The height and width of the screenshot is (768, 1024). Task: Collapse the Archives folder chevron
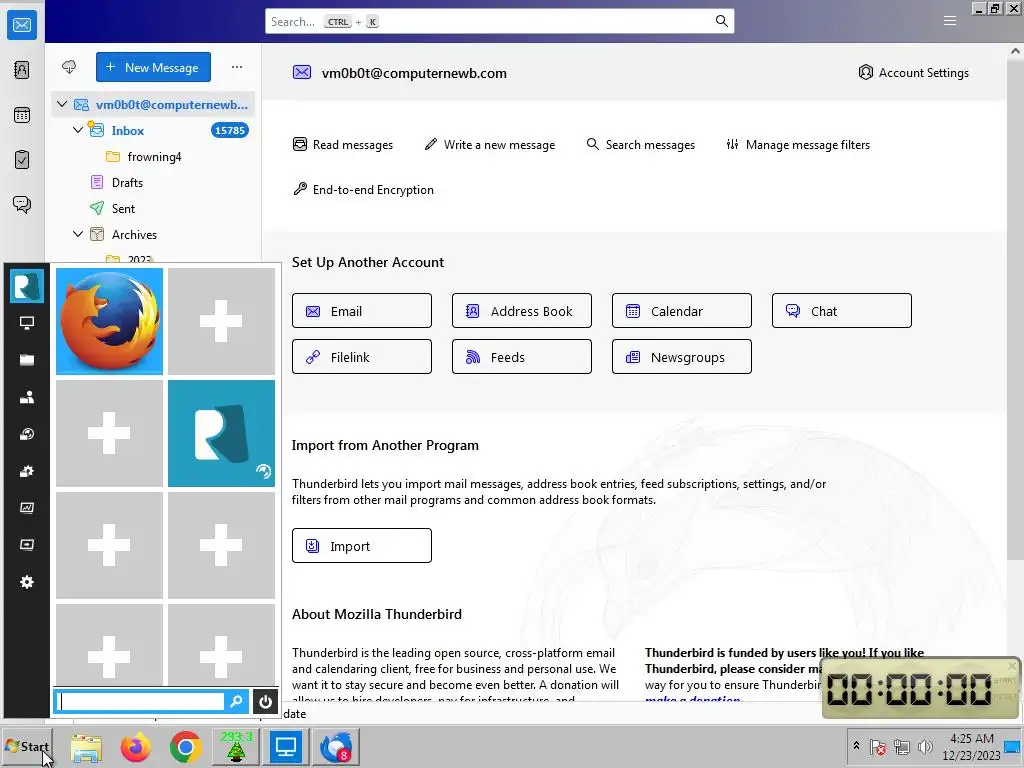tap(78, 234)
